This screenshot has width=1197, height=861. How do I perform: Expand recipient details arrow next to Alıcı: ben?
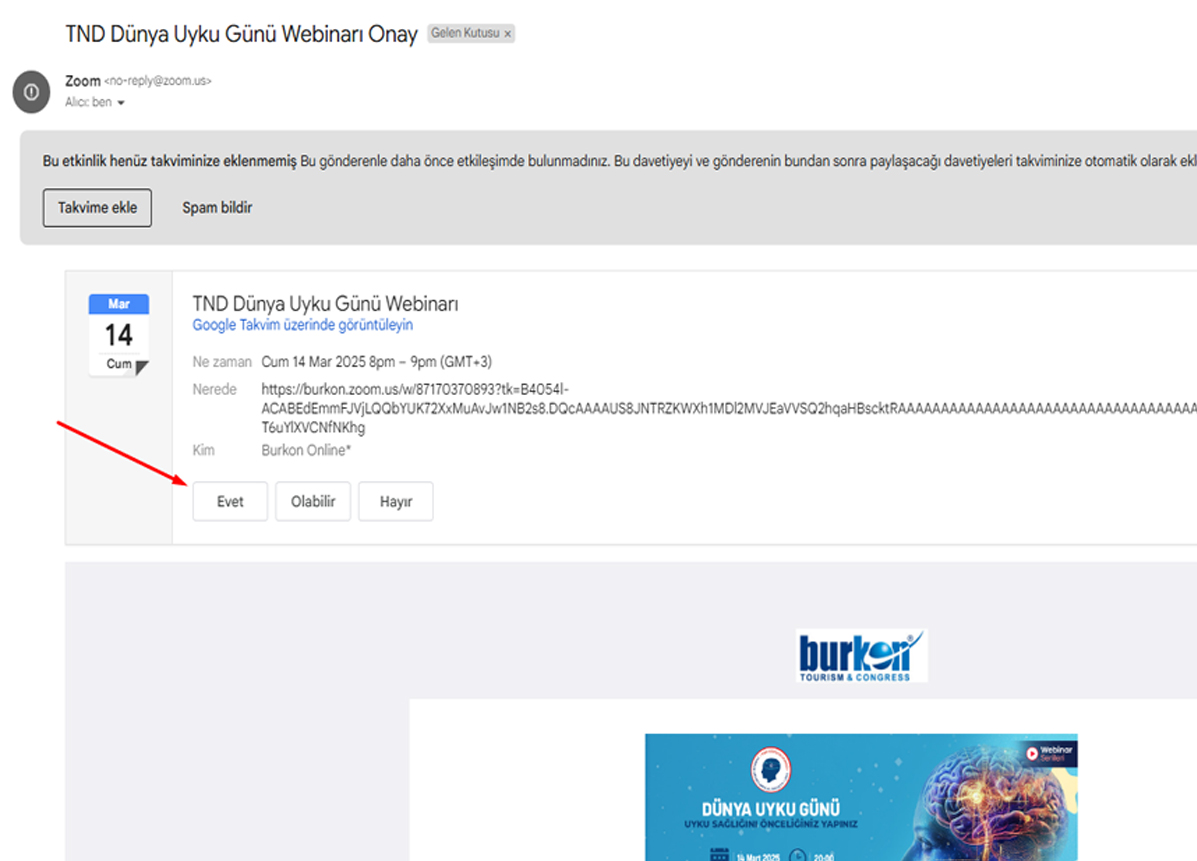[x=121, y=103]
